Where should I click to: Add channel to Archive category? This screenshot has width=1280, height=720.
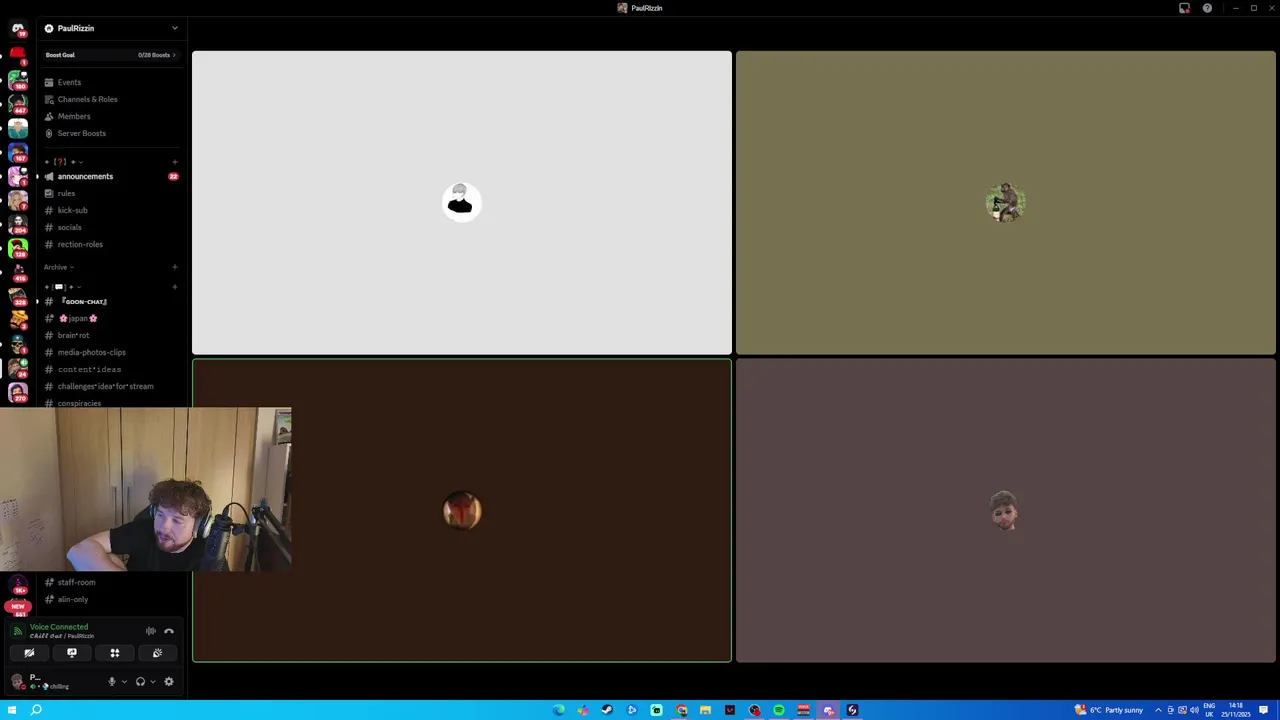pyautogui.click(x=175, y=267)
